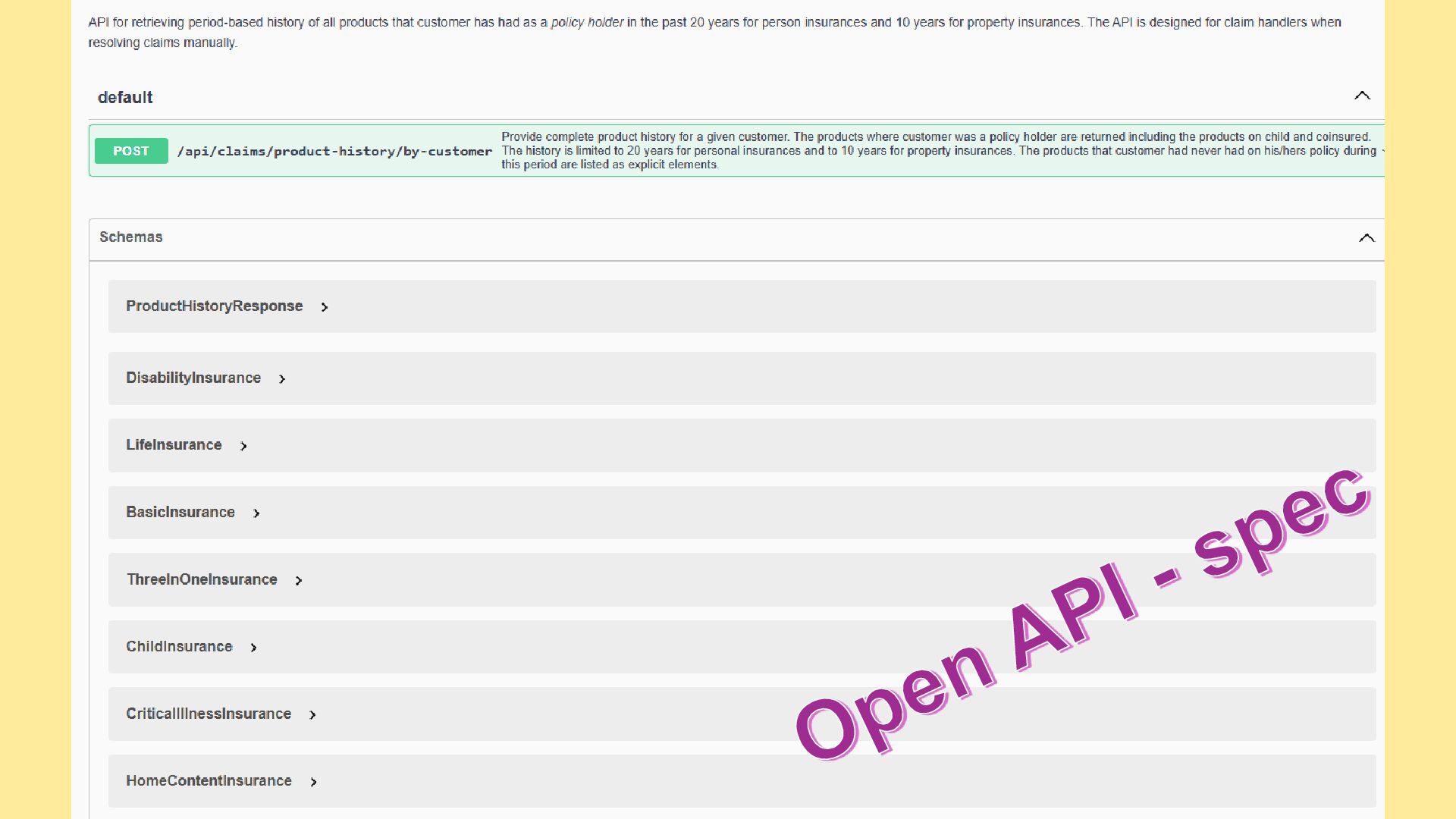
Task: Expand DisabilityInsurance using its arrow icon
Action: click(x=282, y=379)
